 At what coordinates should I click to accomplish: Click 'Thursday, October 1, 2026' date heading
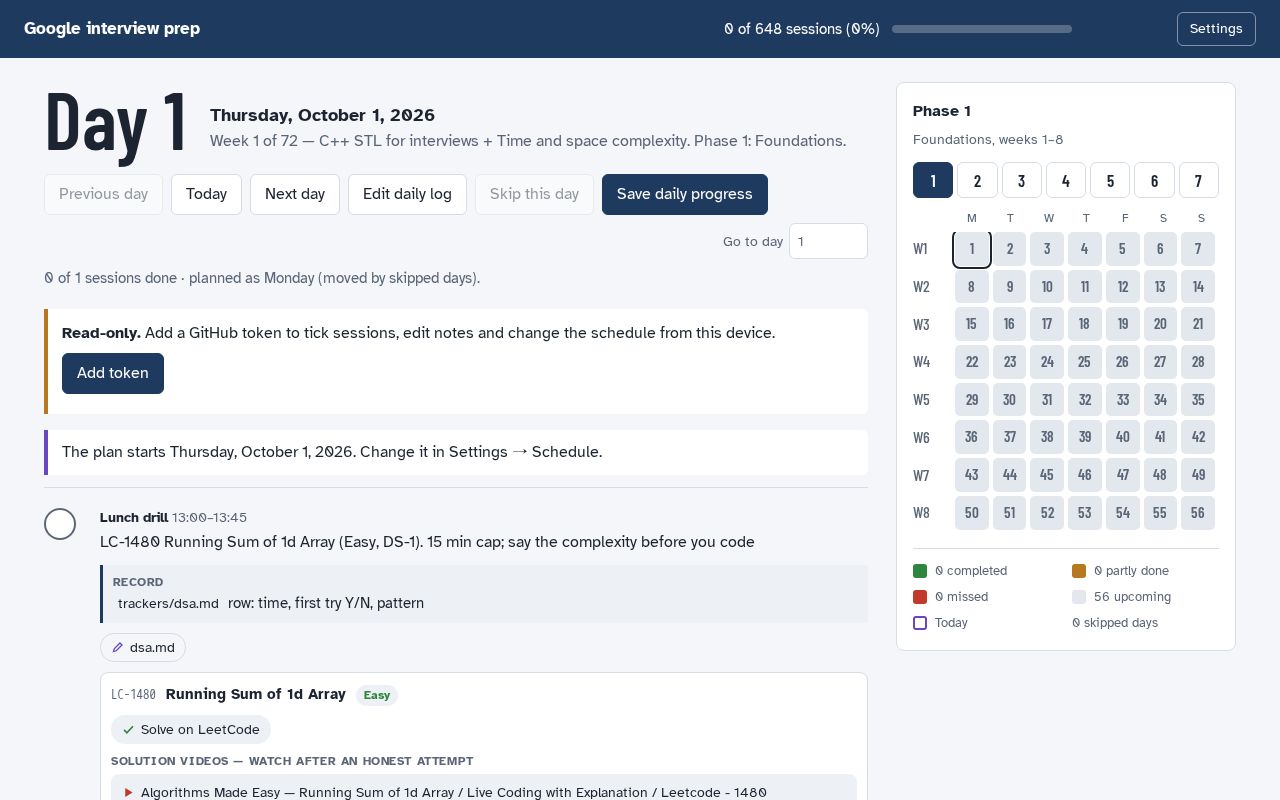click(x=322, y=115)
